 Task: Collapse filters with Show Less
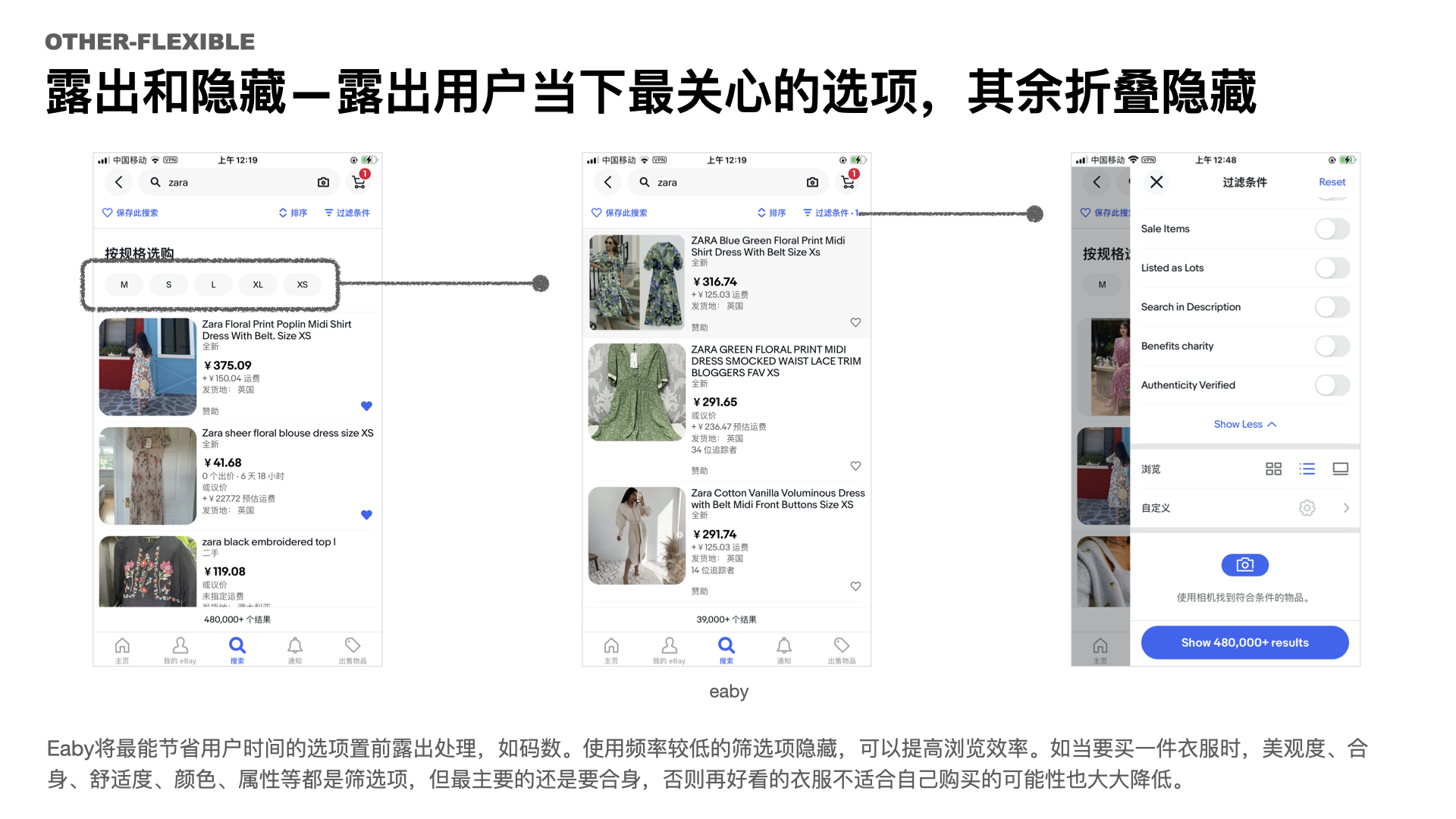1244,425
